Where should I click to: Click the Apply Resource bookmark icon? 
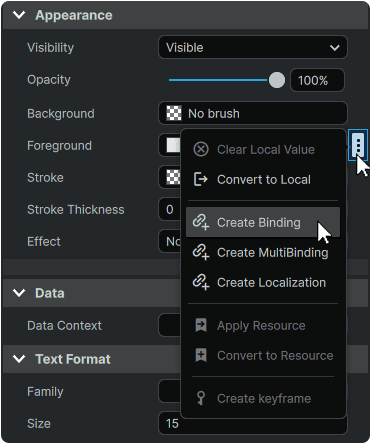[x=201, y=325]
